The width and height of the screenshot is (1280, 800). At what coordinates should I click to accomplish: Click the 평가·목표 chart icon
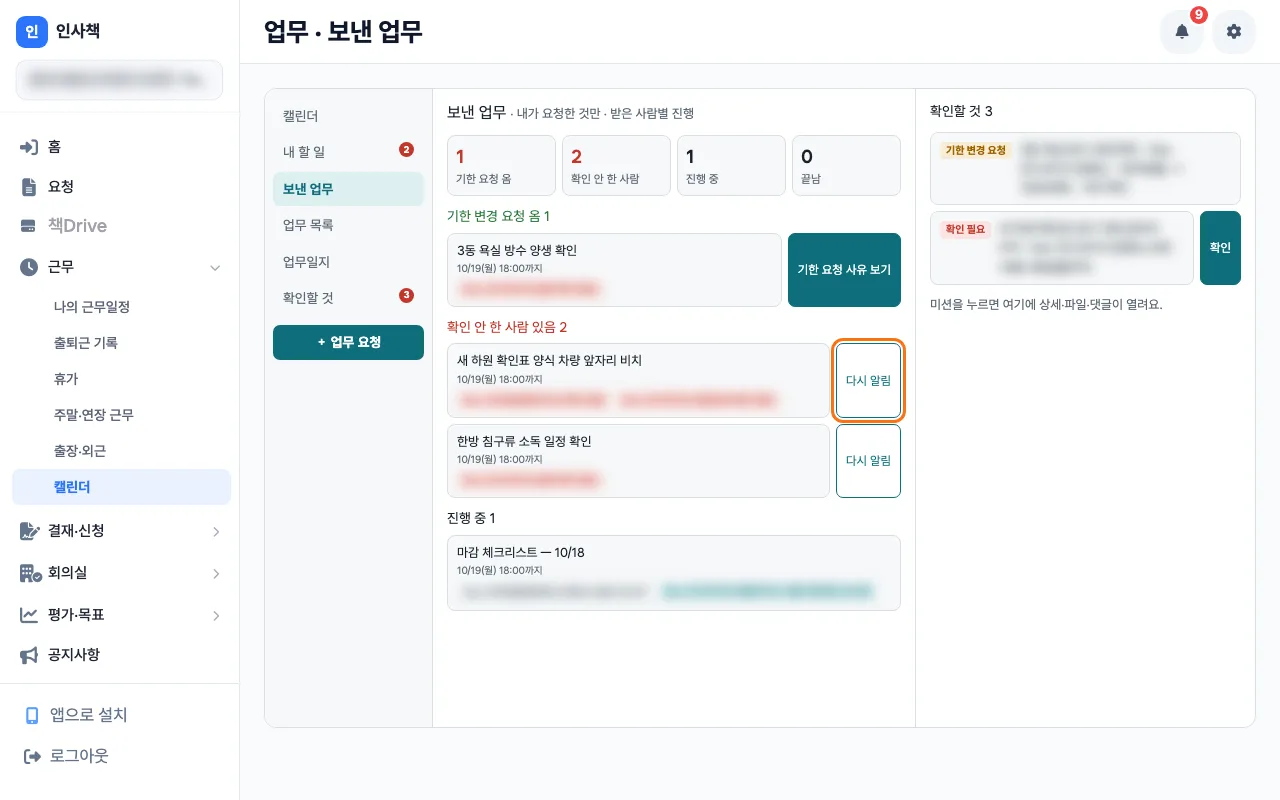click(x=29, y=615)
